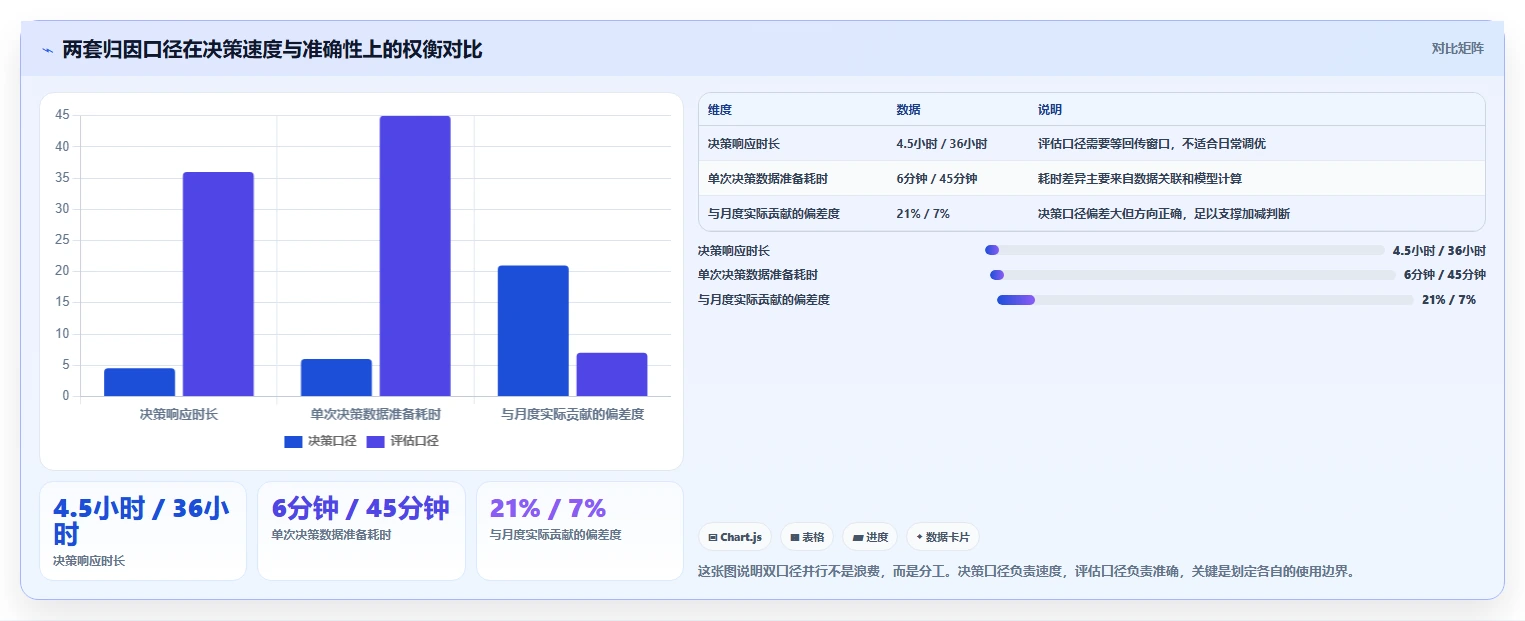Click the x-axis label 单次决策数据准备耗时

[375, 414]
